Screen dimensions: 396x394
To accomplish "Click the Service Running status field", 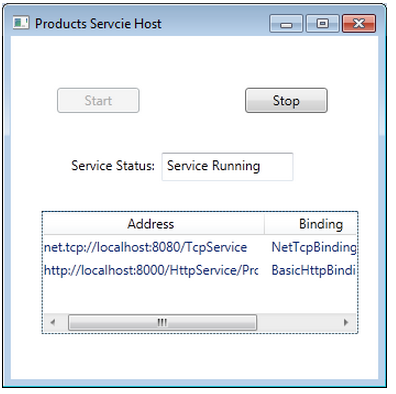I will (x=227, y=167).
